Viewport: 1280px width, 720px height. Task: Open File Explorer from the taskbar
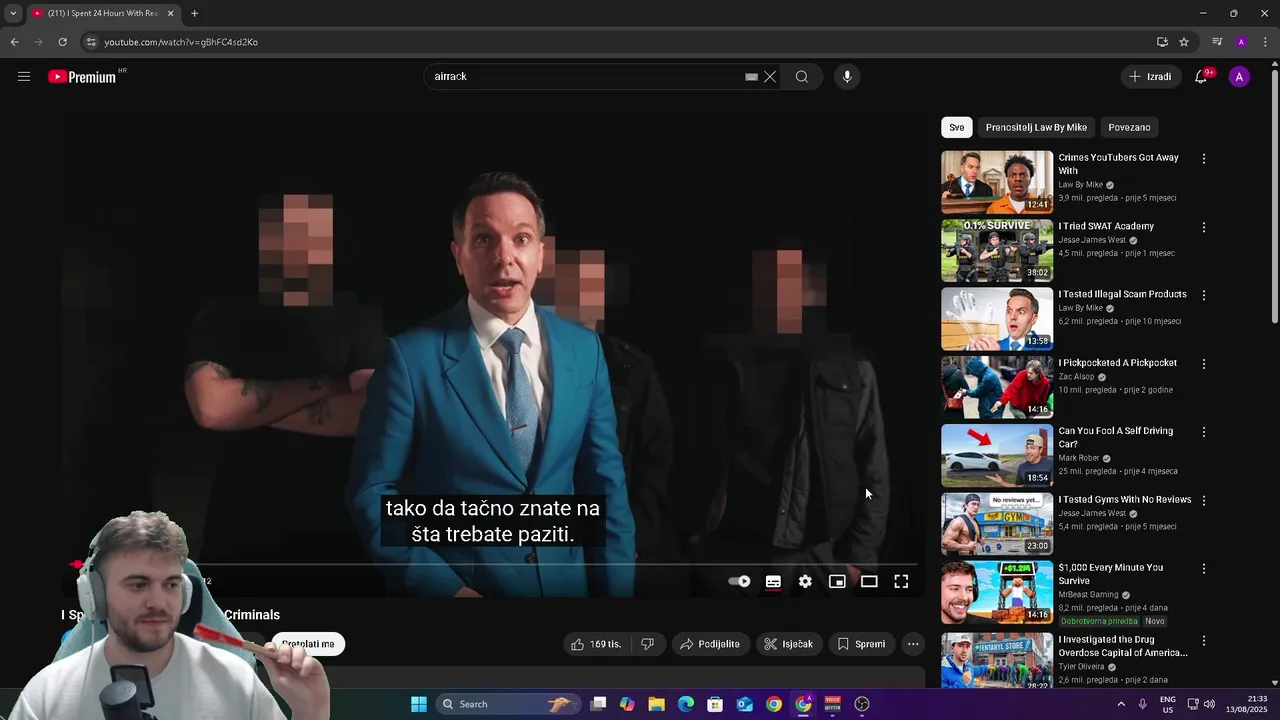pyautogui.click(x=657, y=704)
